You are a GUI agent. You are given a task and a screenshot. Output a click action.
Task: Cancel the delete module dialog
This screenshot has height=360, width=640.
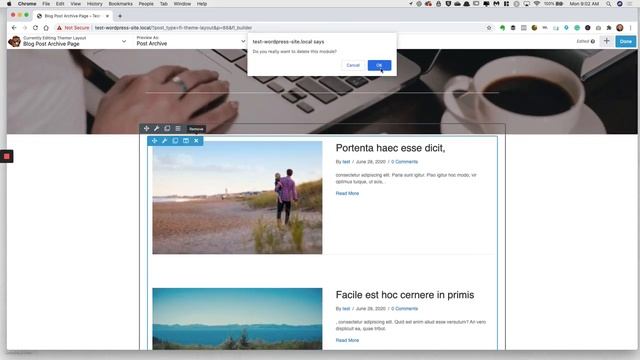[353, 65]
